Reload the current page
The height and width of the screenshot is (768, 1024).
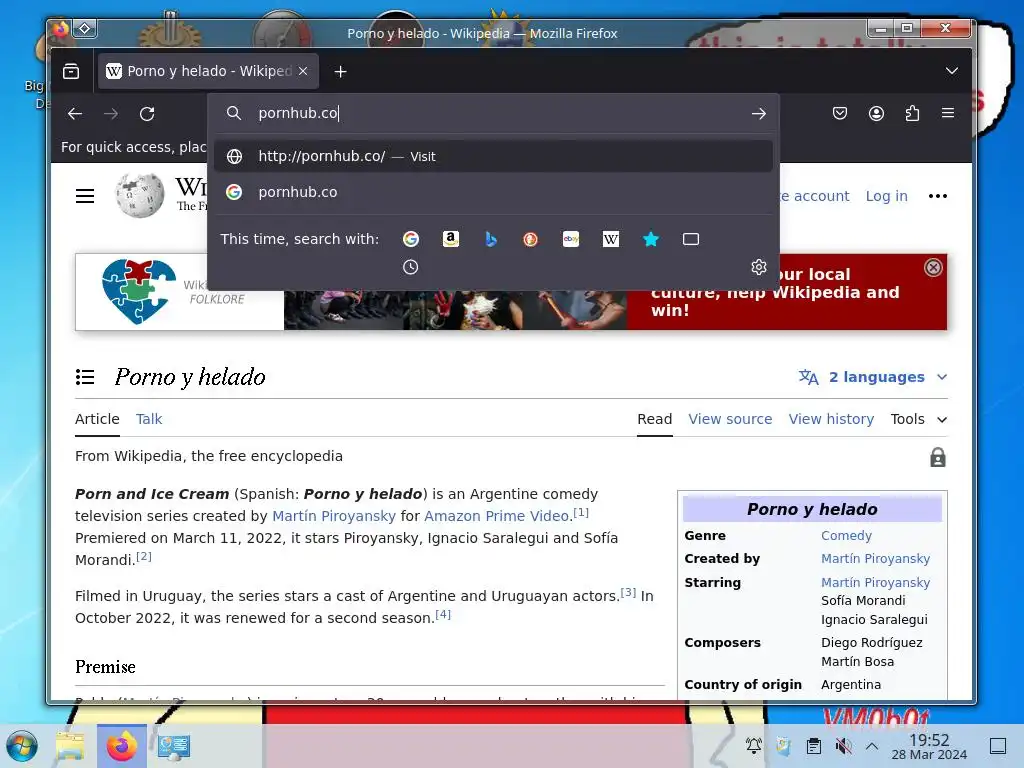[147, 114]
